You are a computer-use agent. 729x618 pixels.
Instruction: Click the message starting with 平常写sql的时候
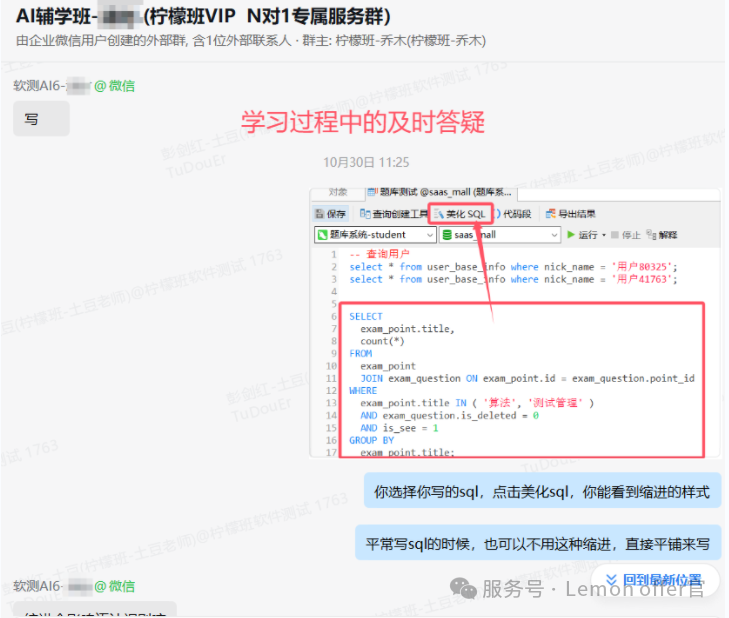point(537,545)
